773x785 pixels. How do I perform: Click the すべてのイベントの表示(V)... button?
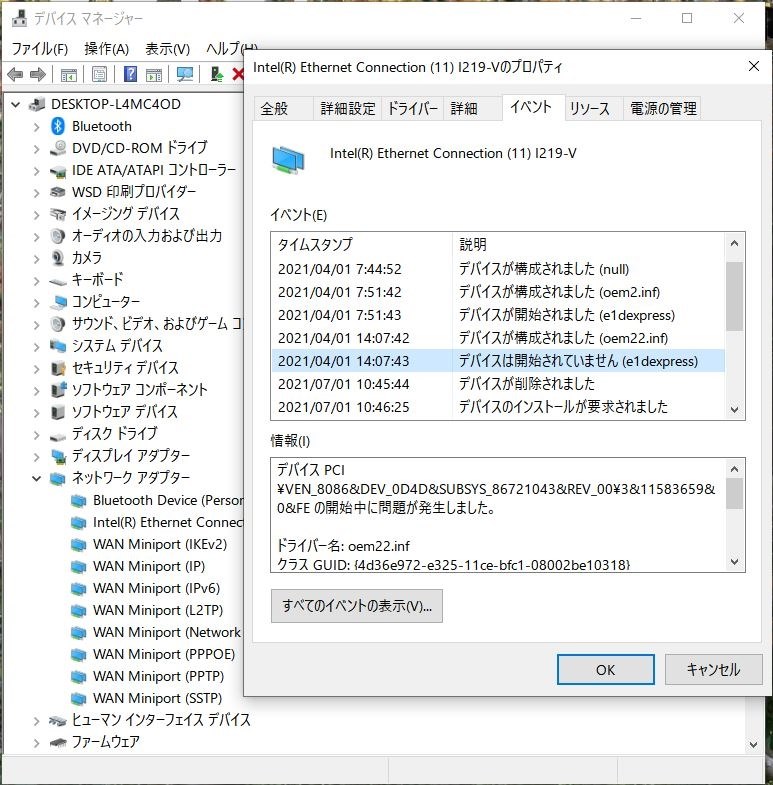click(x=356, y=606)
